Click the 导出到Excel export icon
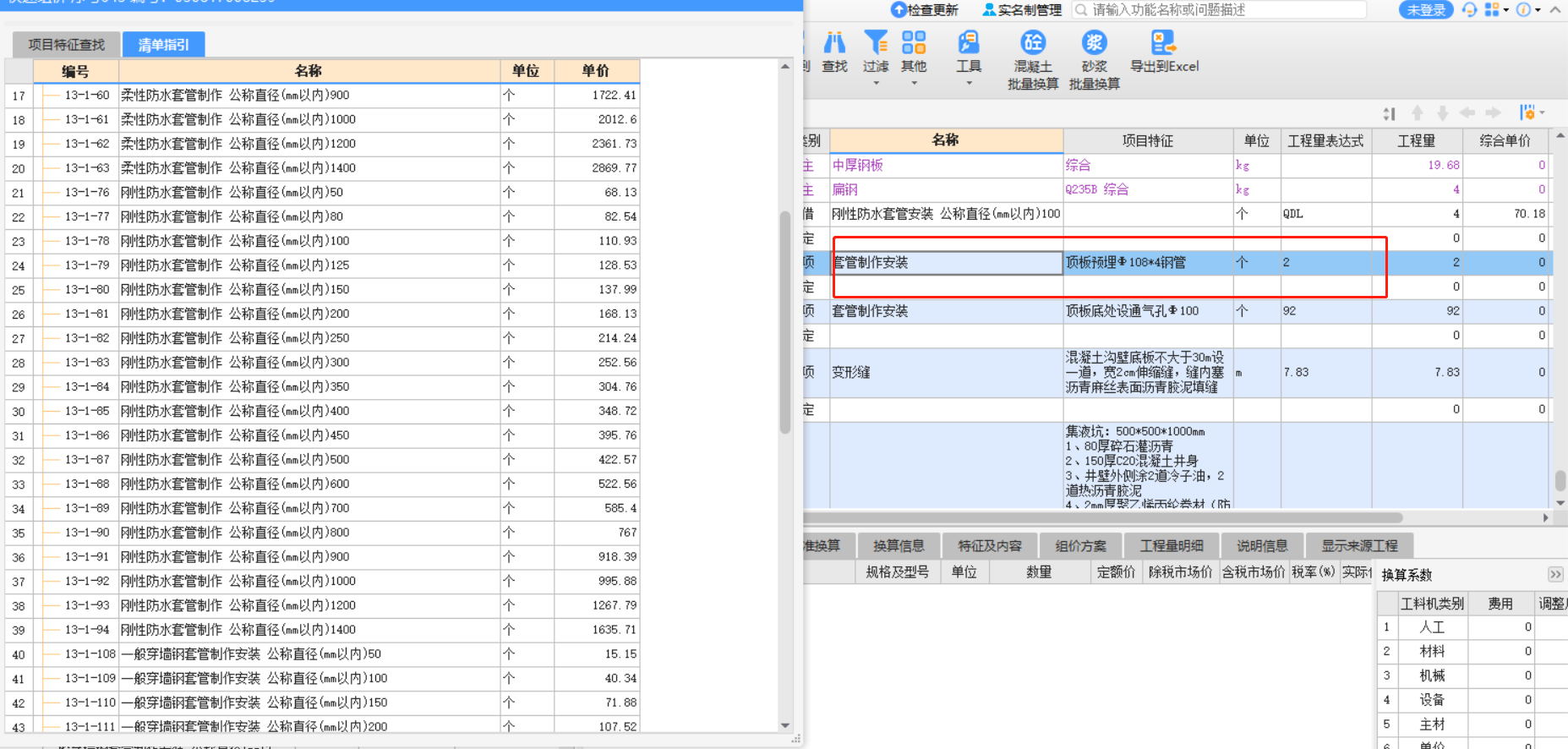Screen dimensions: 1568x749 pos(1164,42)
